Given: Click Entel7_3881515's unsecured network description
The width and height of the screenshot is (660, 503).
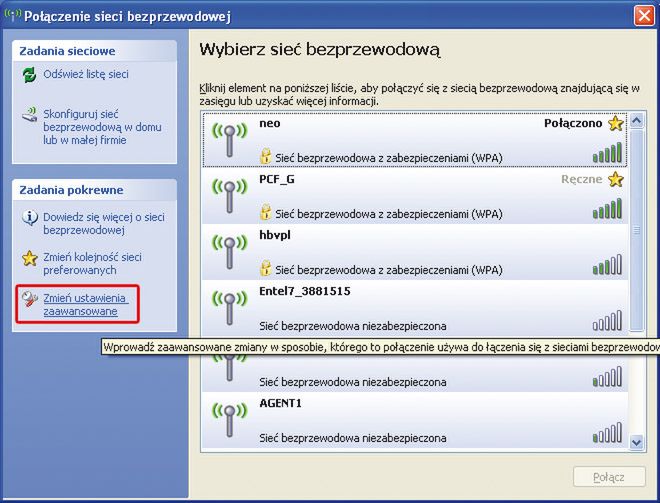Looking at the screenshot, I should 353,326.
